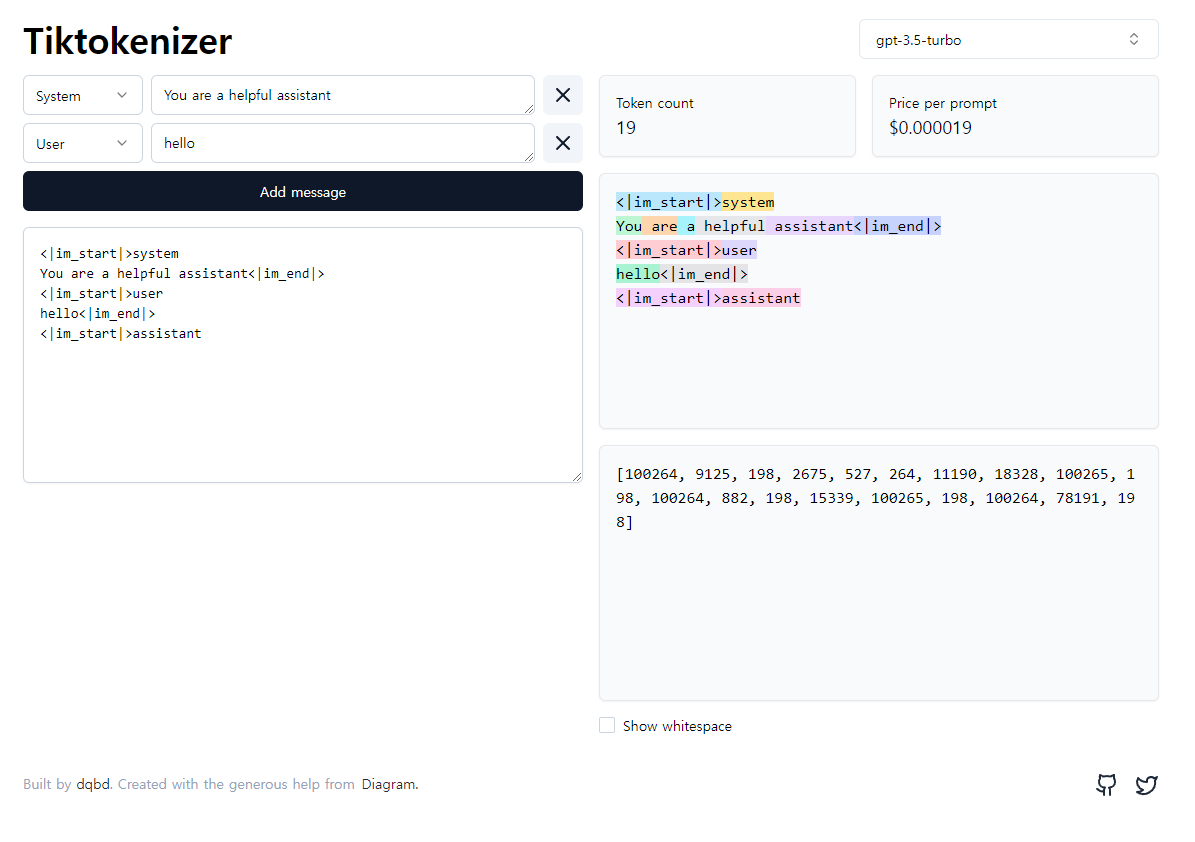Open the gpt-3.5-turbo model selector
Viewport: 1195px width, 842px height.
coord(1008,39)
